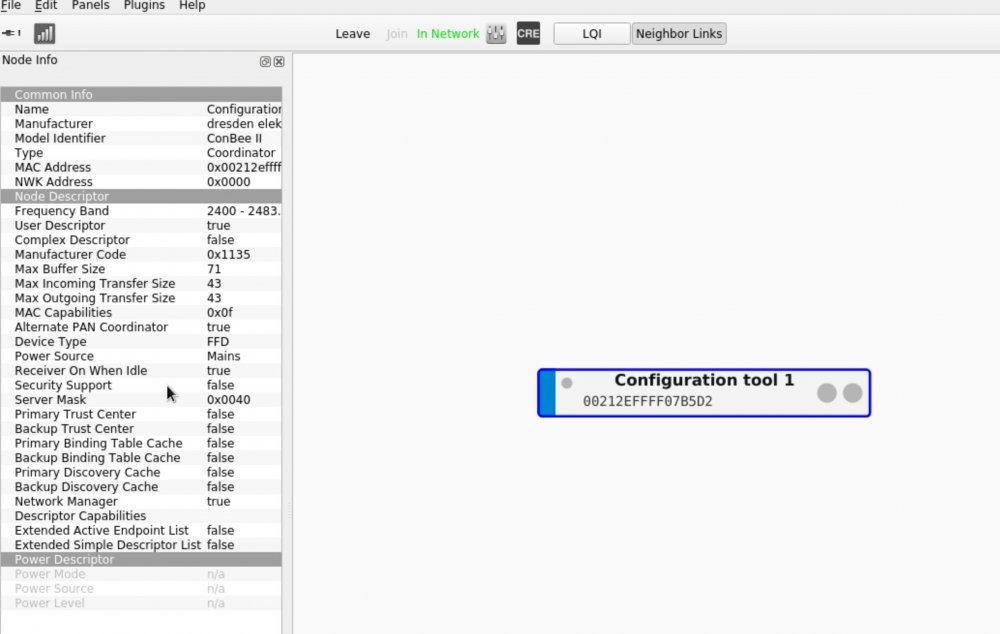Click the Manufacturer Code value 0x1135
The width and height of the screenshot is (1000, 634).
tap(228, 254)
